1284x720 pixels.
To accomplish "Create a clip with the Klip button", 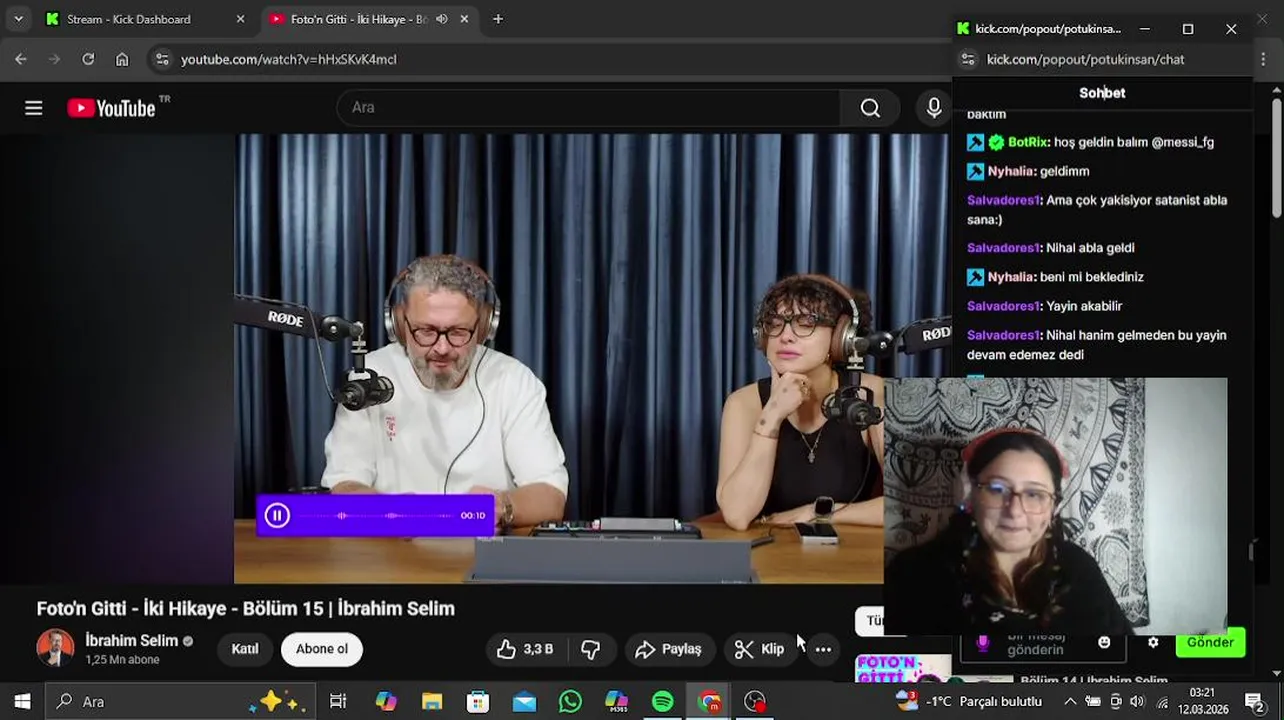I will tap(759, 649).
